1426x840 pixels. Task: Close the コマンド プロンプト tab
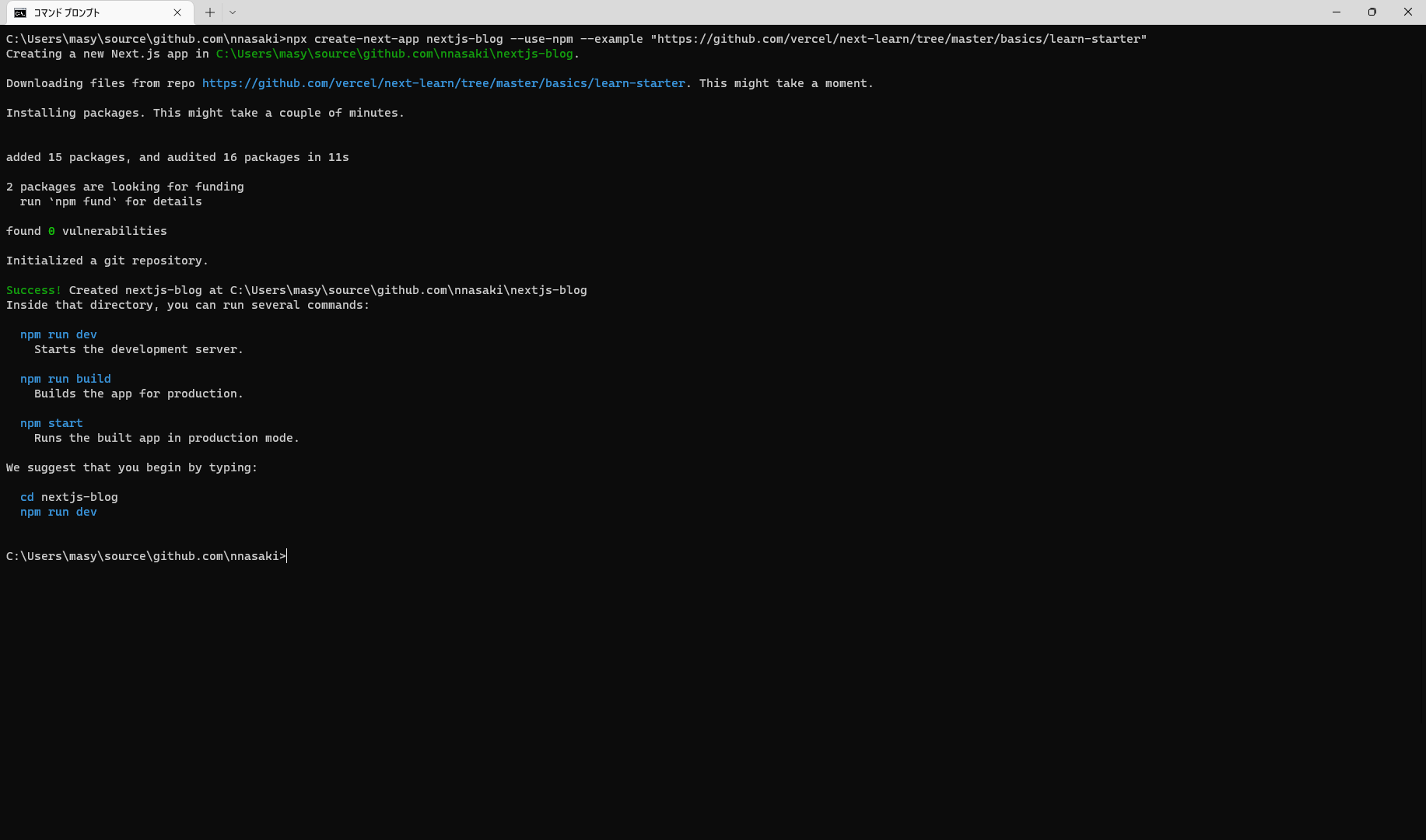[x=177, y=12]
